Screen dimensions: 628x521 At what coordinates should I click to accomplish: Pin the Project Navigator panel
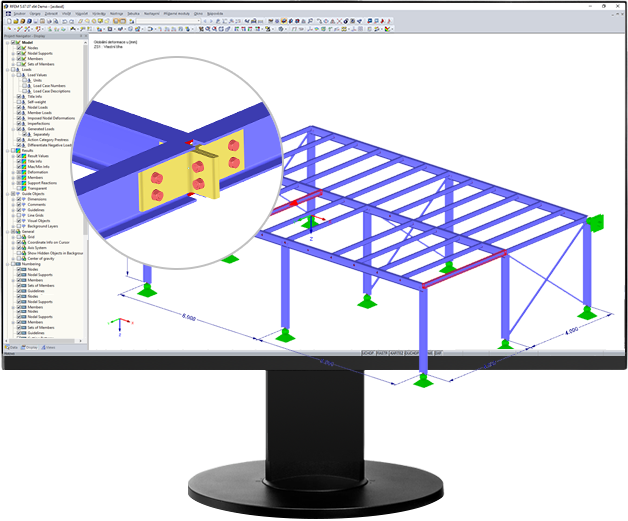tap(81, 36)
